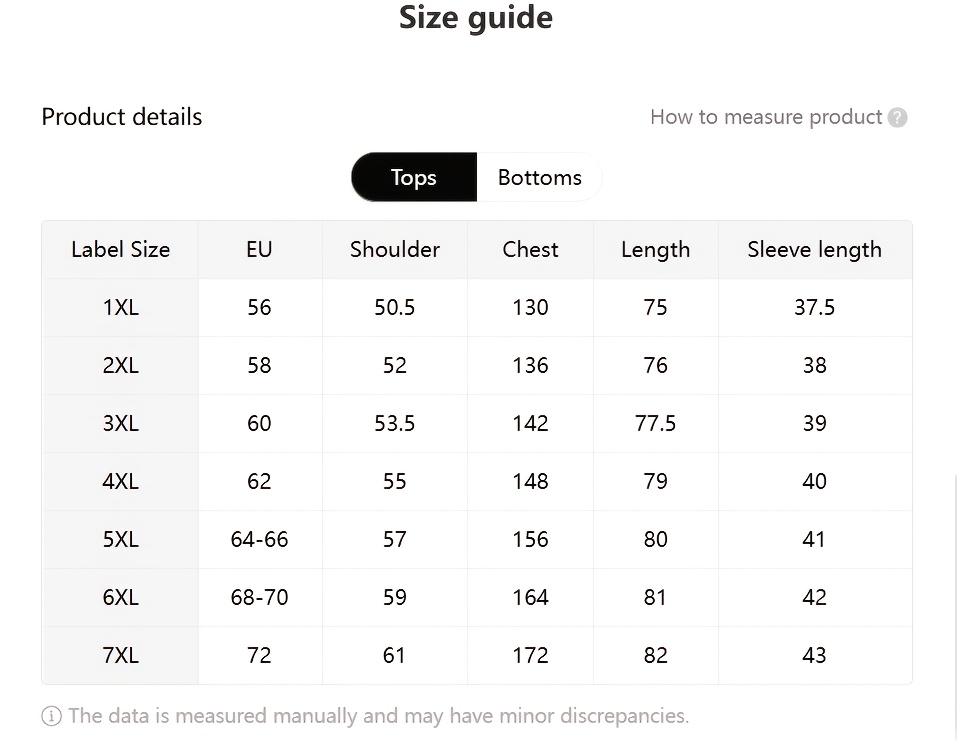The width and height of the screenshot is (957, 741).
Task: Click the Chest column header
Action: click(530, 250)
